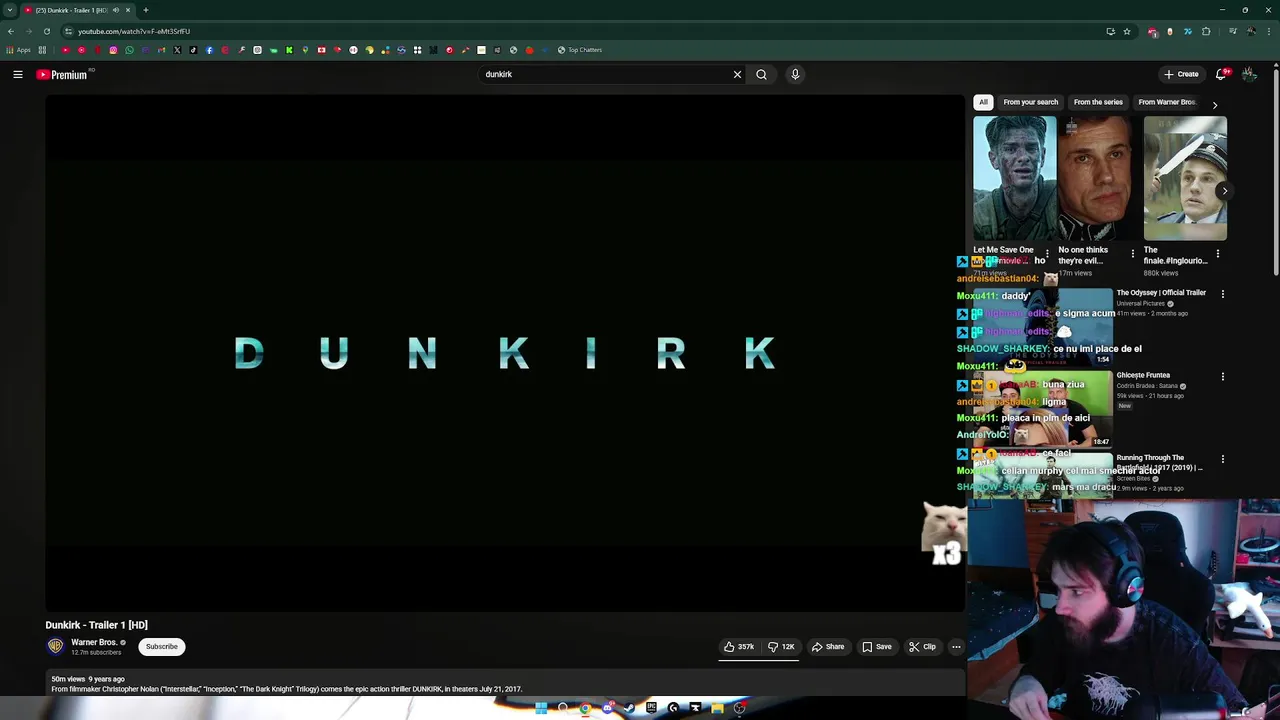
Task: Open The Odyssey Official Trailer title
Action: (1161, 293)
